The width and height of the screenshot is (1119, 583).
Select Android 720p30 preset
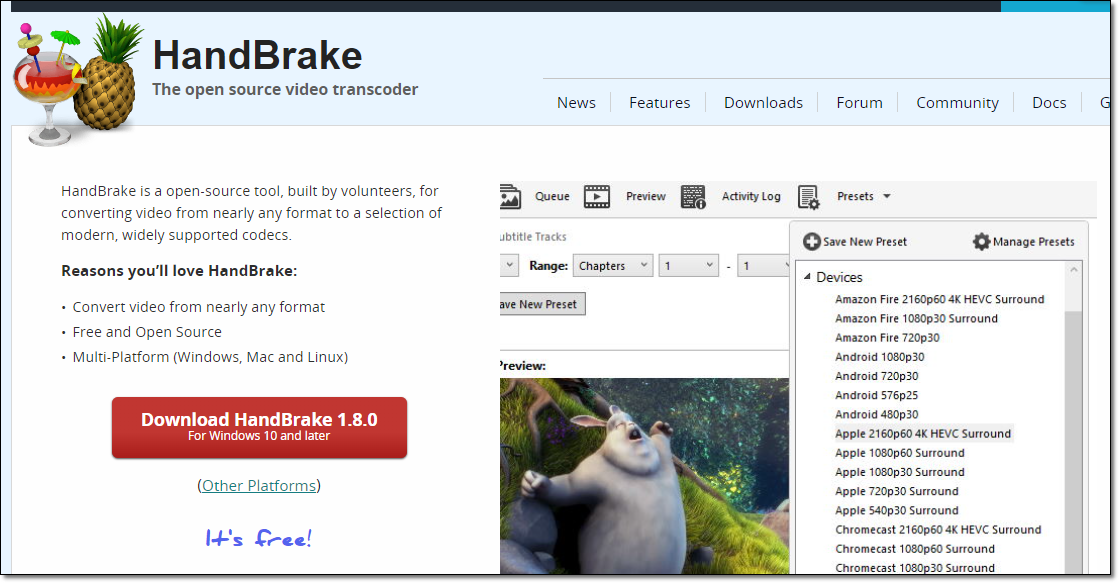click(x=876, y=376)
